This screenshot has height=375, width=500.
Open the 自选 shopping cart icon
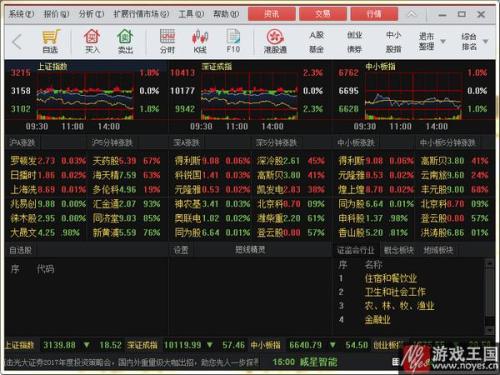click(51, 41)
